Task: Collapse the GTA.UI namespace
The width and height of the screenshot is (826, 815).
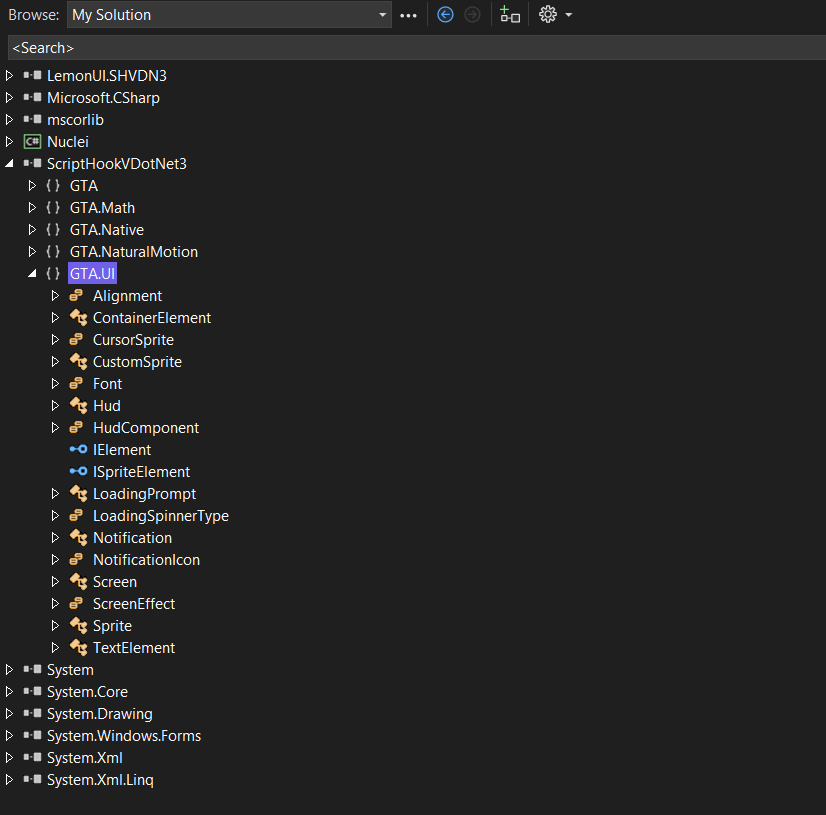Action: (x=32, y=273)
